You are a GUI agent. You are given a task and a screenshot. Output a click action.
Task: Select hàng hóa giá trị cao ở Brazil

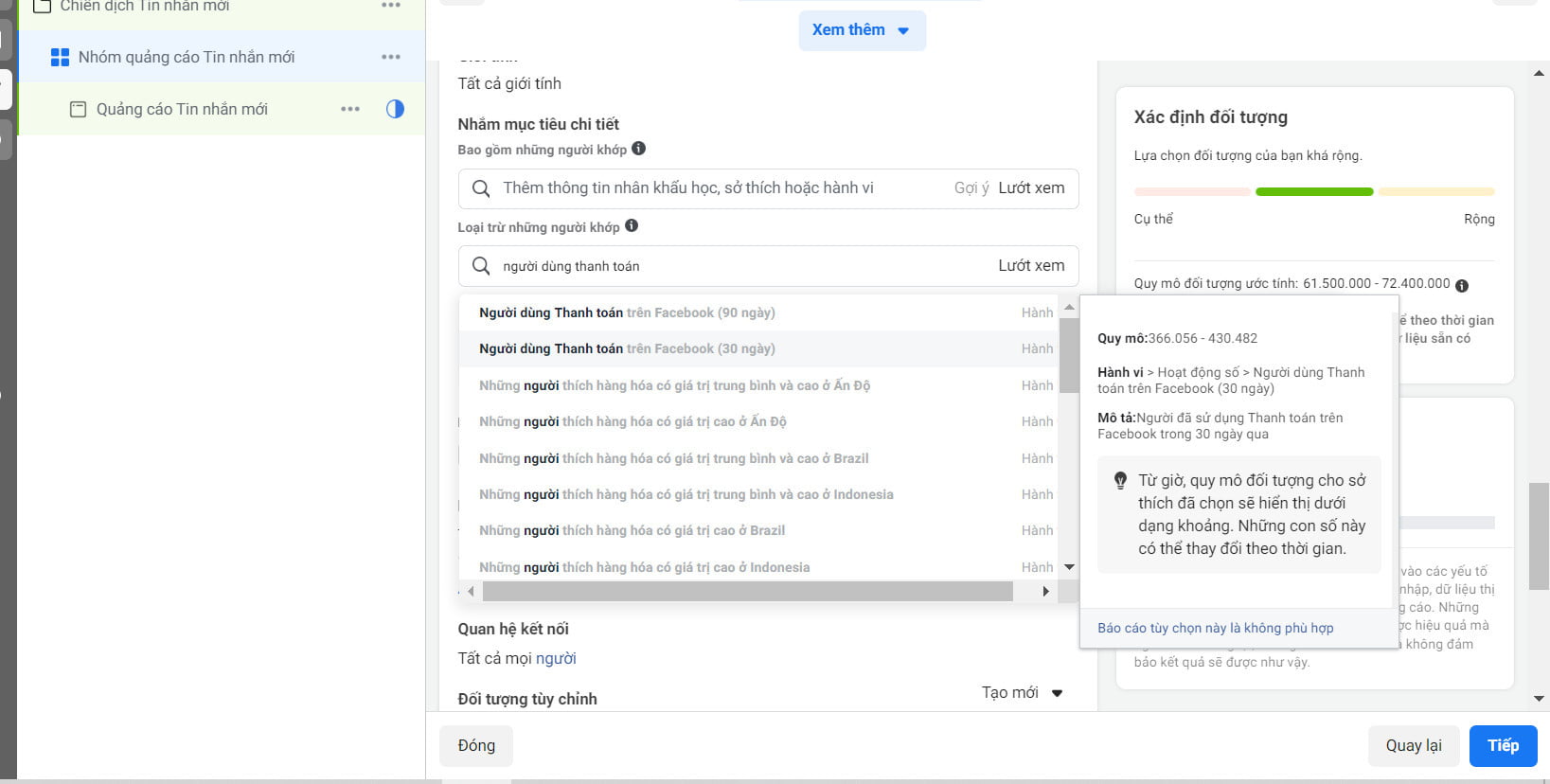758,530
